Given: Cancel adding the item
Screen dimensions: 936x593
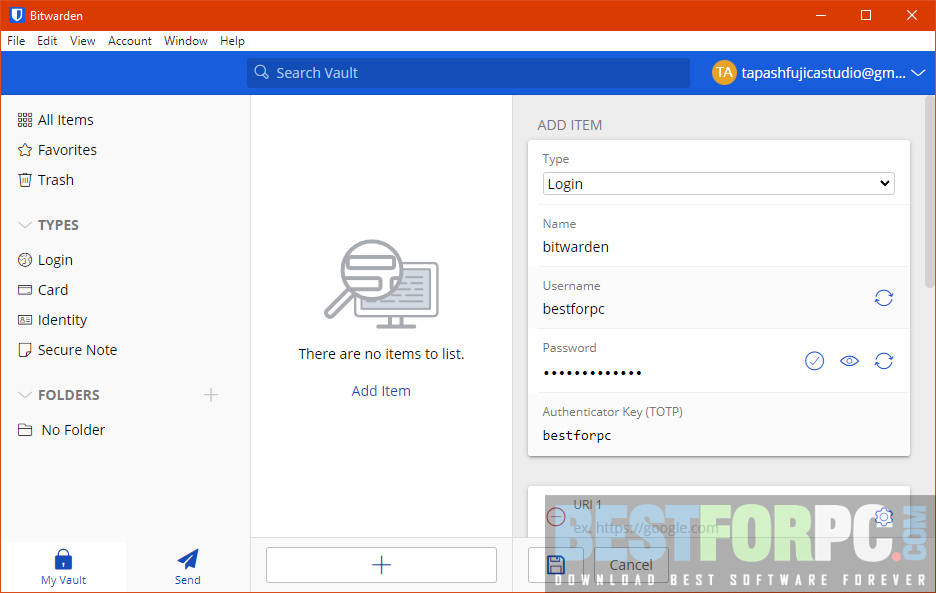Looking at the screenshot, I should pos(631,564).
